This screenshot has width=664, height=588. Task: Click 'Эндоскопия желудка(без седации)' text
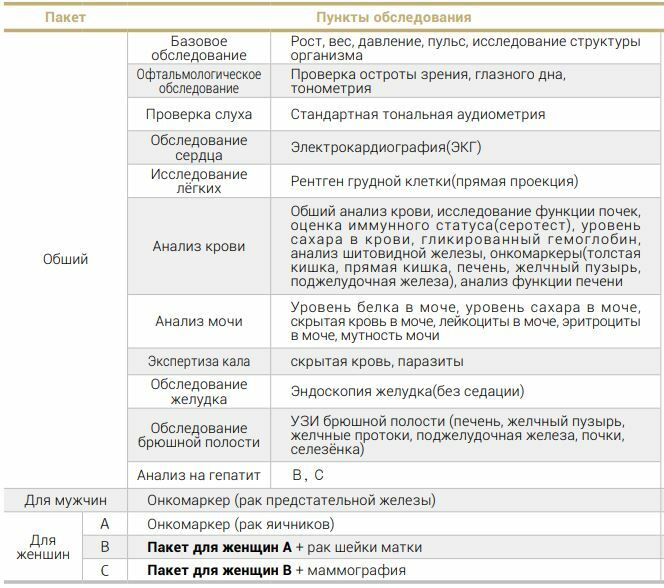(x=407, y=391)
